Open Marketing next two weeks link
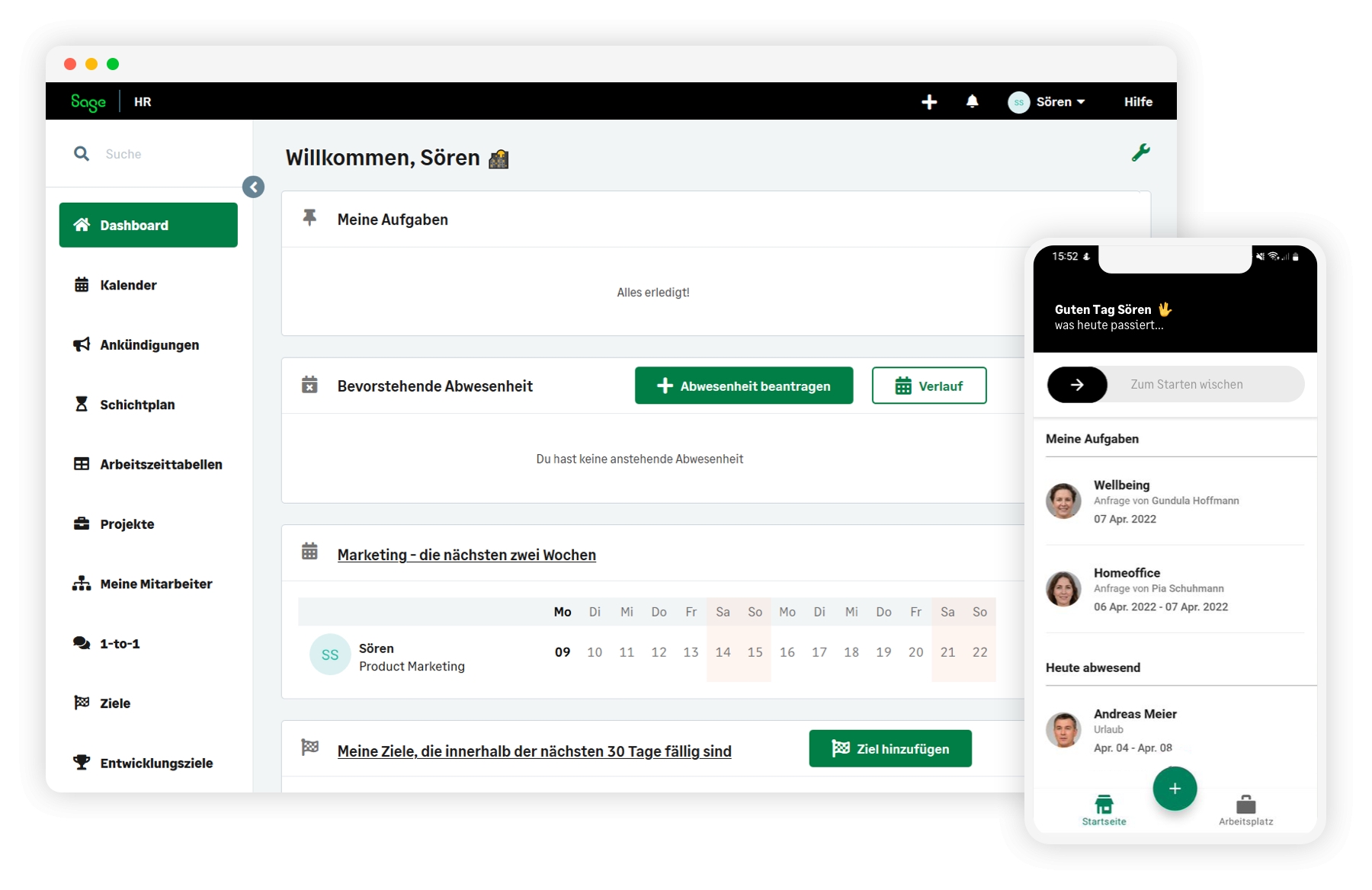Viewport: 1372px width, 890px height. point(466,555)
